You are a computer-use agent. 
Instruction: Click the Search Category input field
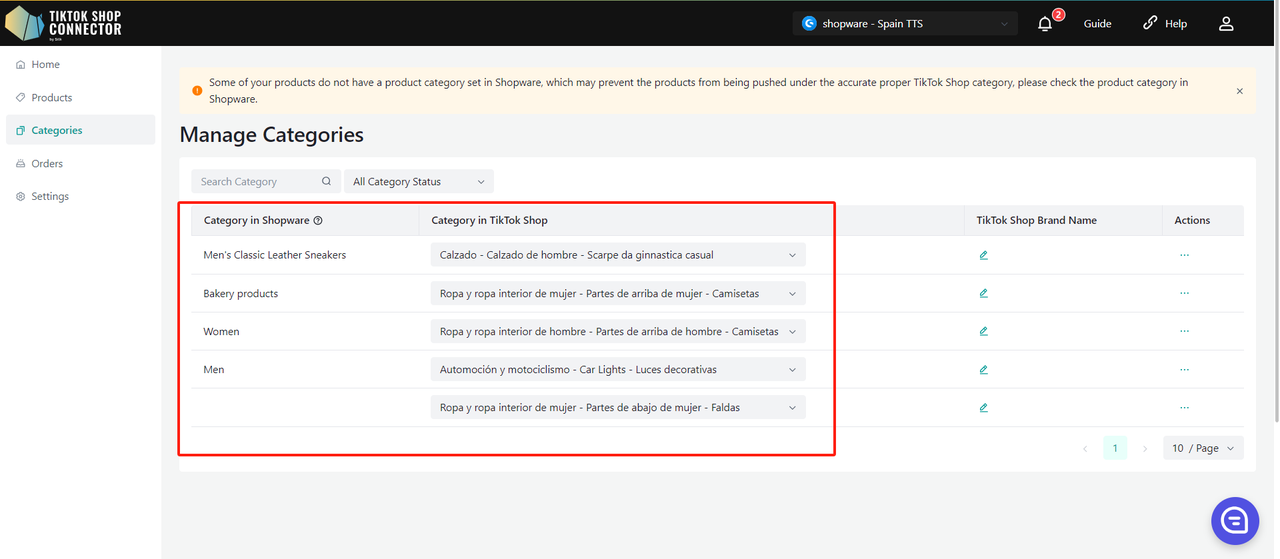point(256,182)
